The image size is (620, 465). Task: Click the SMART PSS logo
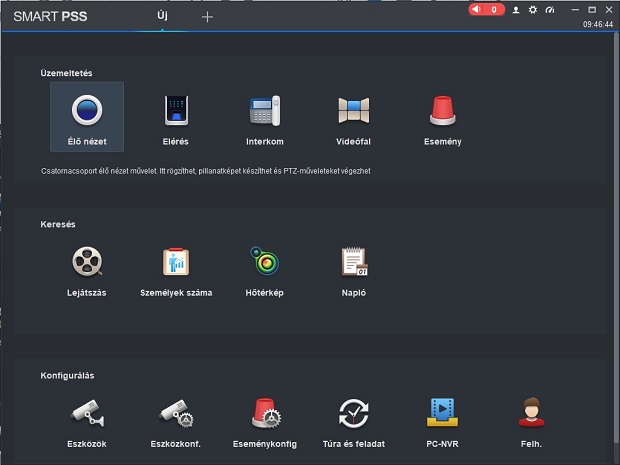(x=50, y=17)
